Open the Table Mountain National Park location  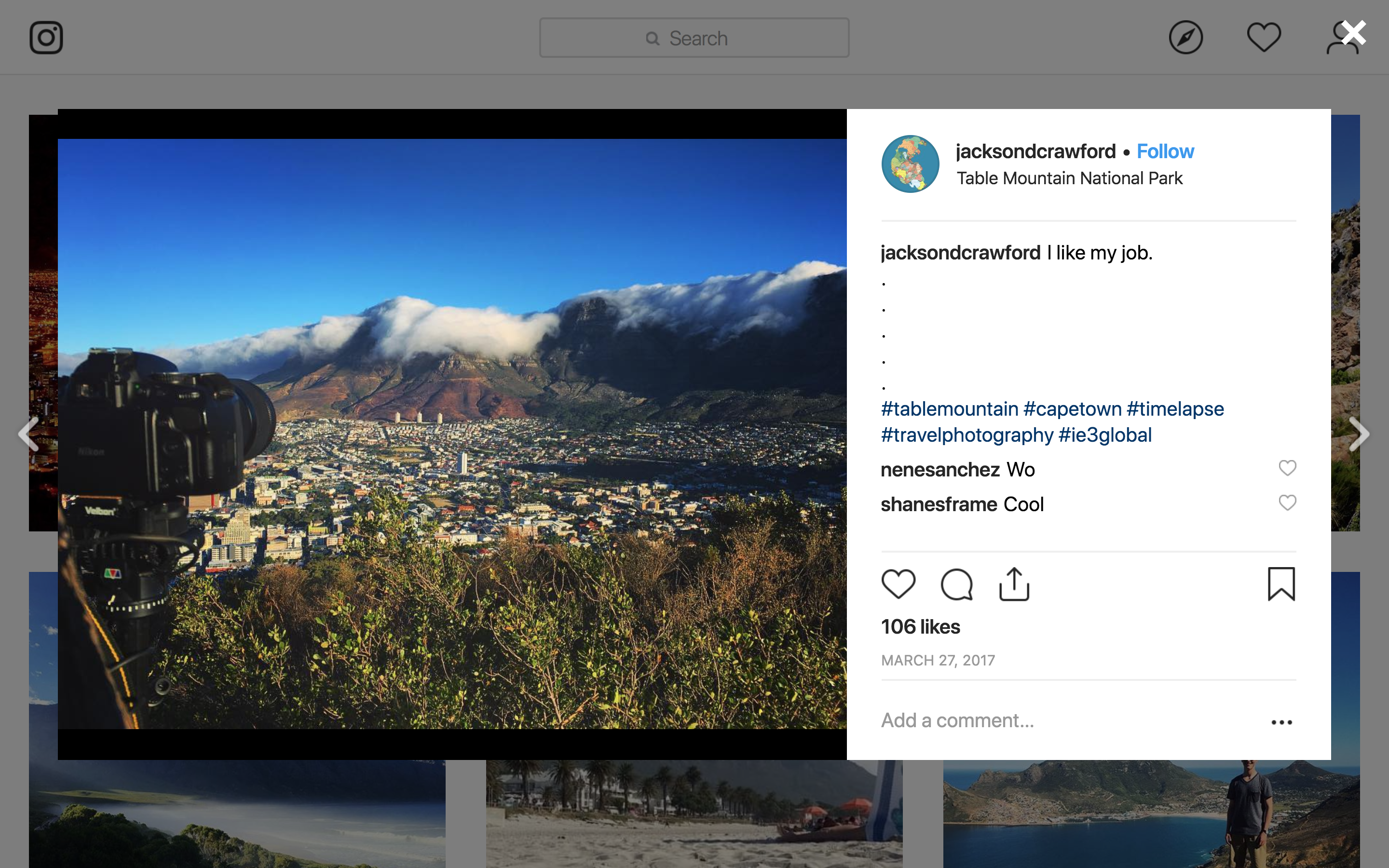pos(1069,178)
